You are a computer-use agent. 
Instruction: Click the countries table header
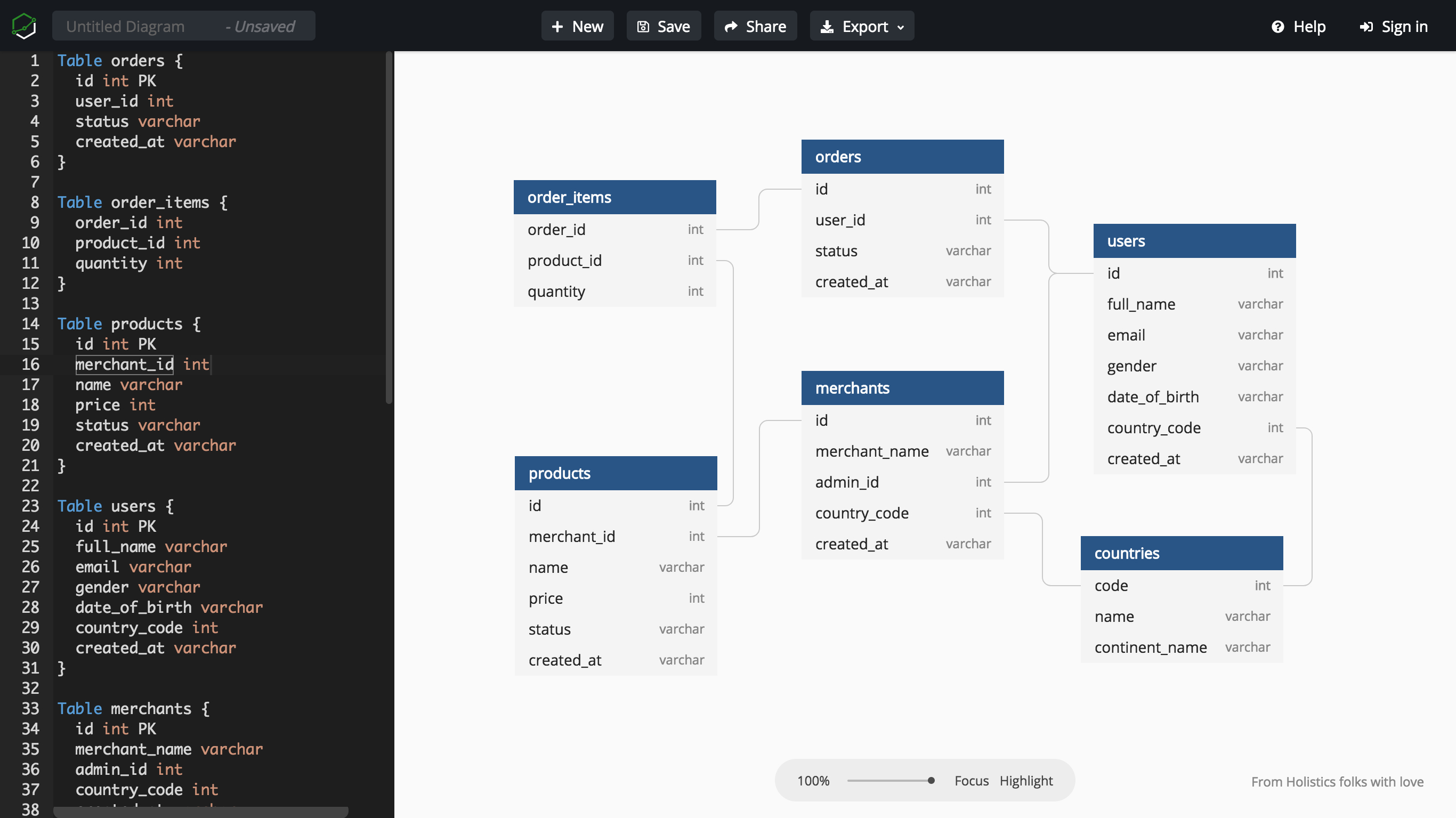click(1182, 553)
